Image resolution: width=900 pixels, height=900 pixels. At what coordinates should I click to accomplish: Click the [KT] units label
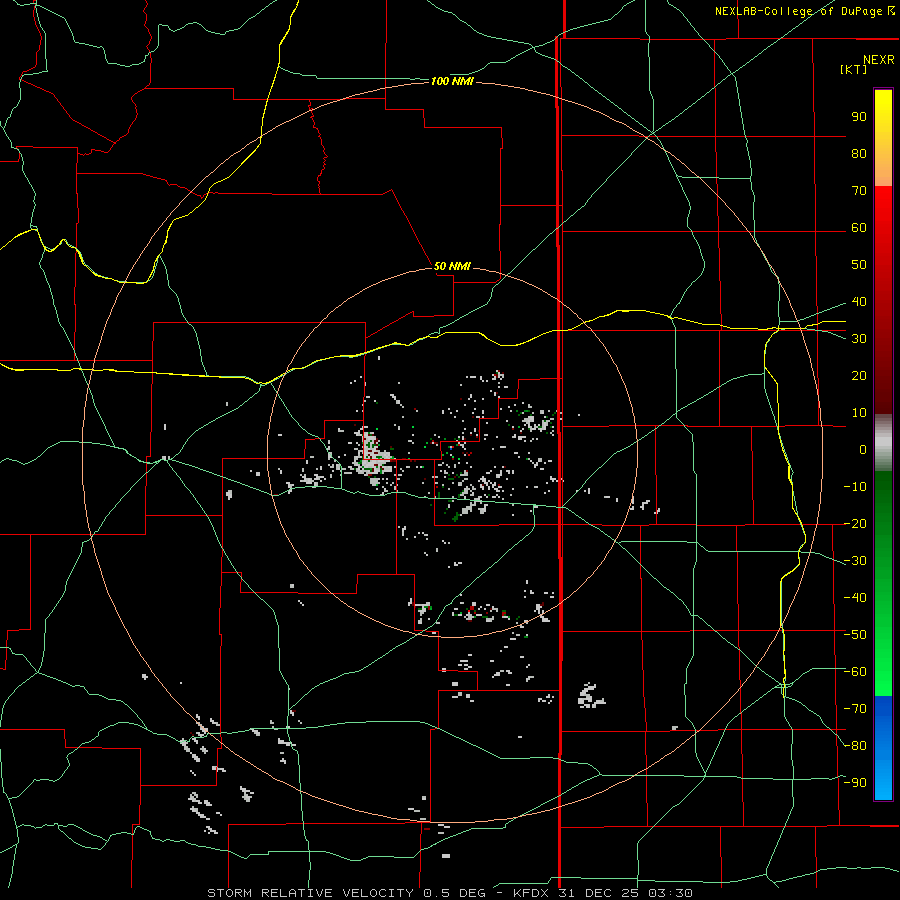click(854, 69)
